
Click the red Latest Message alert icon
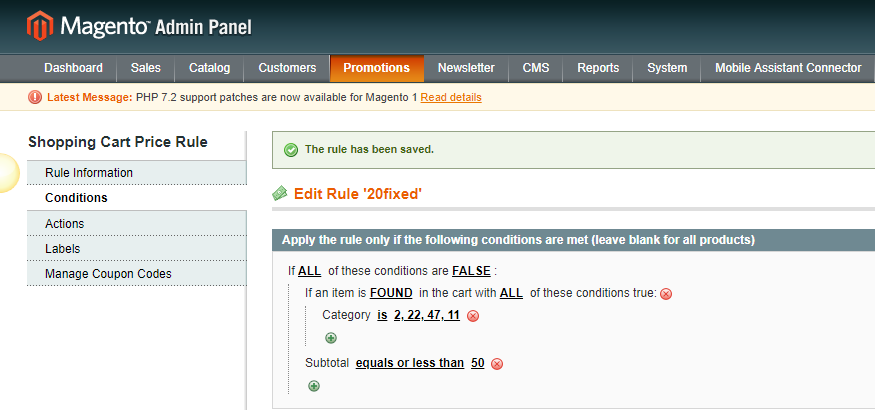pyautogui.click(x=35, y=98)
